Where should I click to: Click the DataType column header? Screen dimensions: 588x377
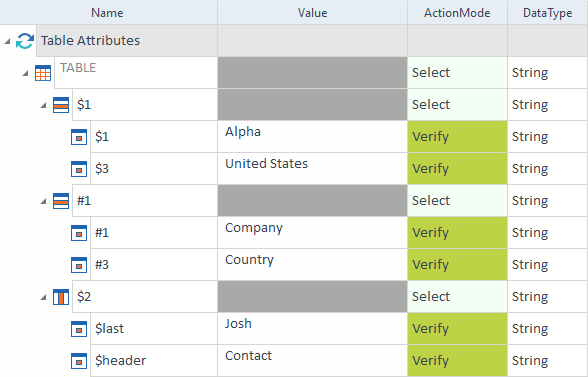click(548, 13)
